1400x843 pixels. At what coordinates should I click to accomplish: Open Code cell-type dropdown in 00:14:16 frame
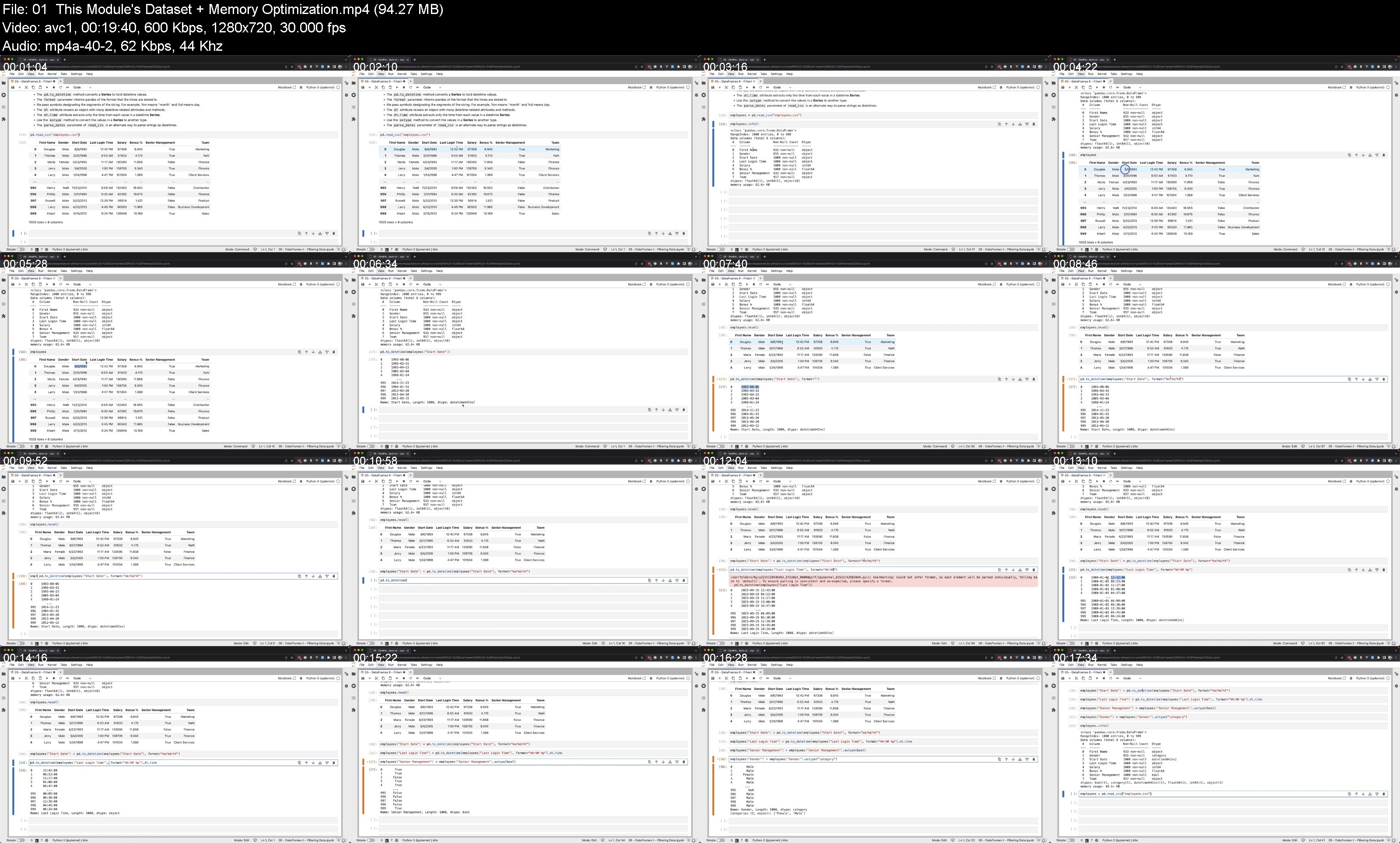point(82,678)
